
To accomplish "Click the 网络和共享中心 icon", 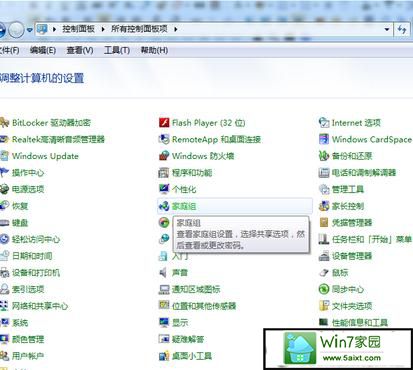I will point(4,306).
